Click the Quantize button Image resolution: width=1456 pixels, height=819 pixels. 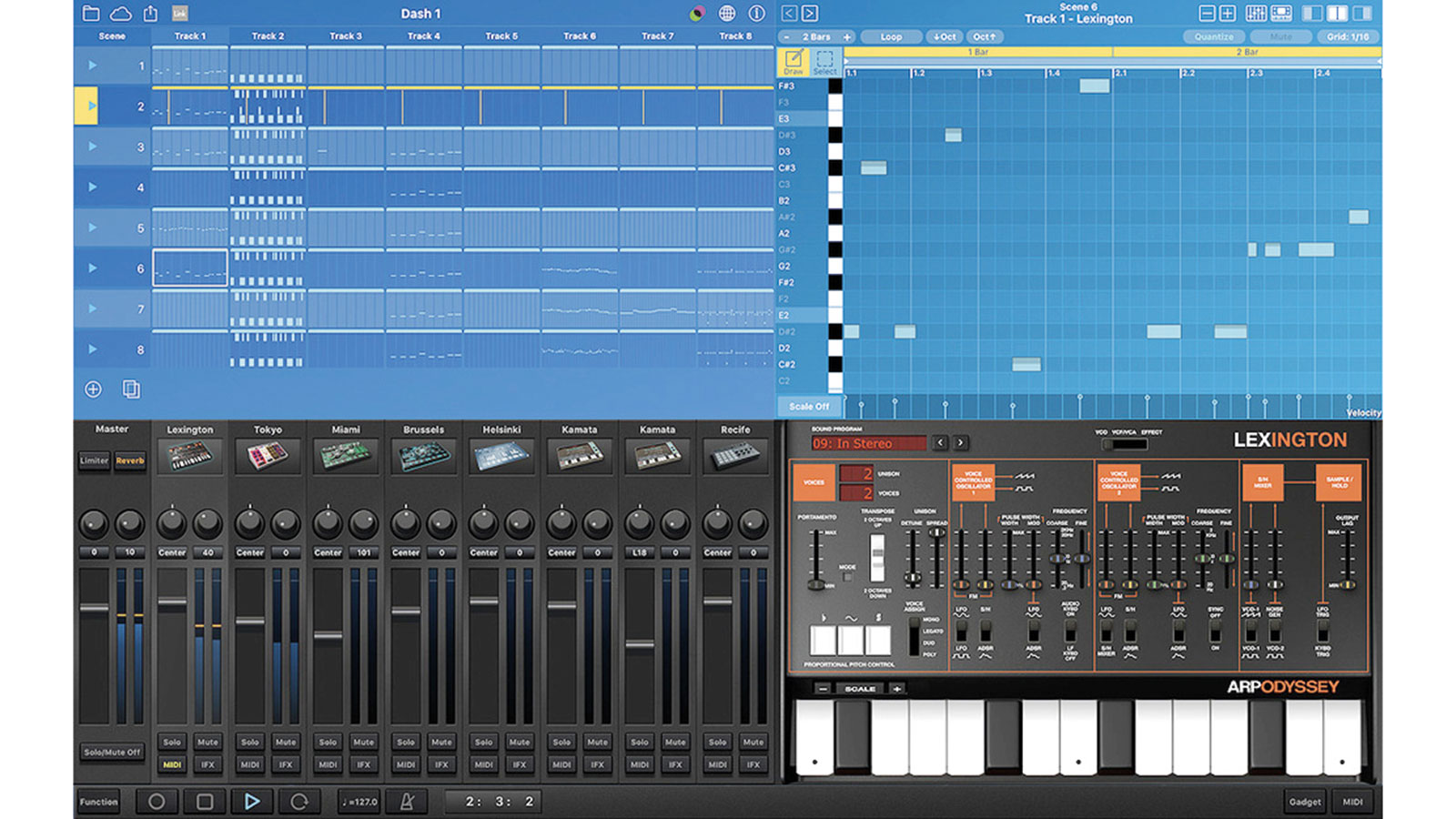pos(1214,37)
